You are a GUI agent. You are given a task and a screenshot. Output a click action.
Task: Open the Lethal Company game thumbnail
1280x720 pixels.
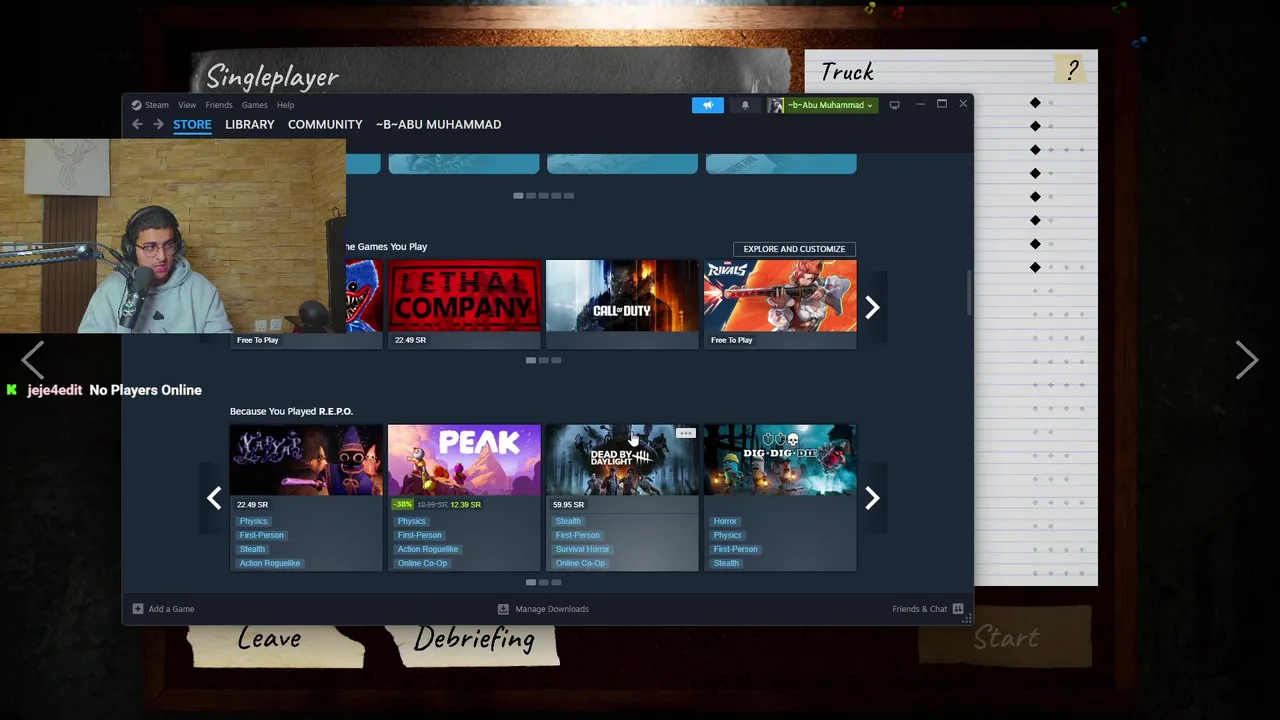point(464,296)
